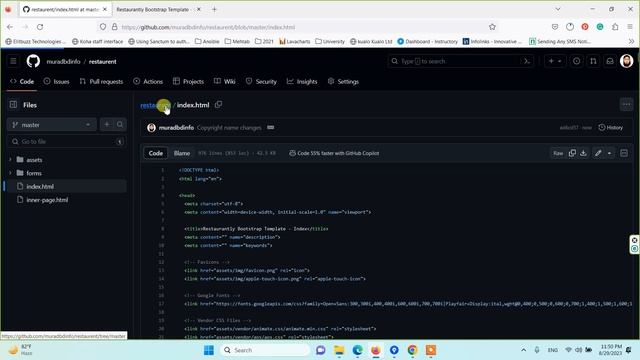640x360 pixels.
Task: Open Windows Start menu
Action: click(x=209, y=350)
